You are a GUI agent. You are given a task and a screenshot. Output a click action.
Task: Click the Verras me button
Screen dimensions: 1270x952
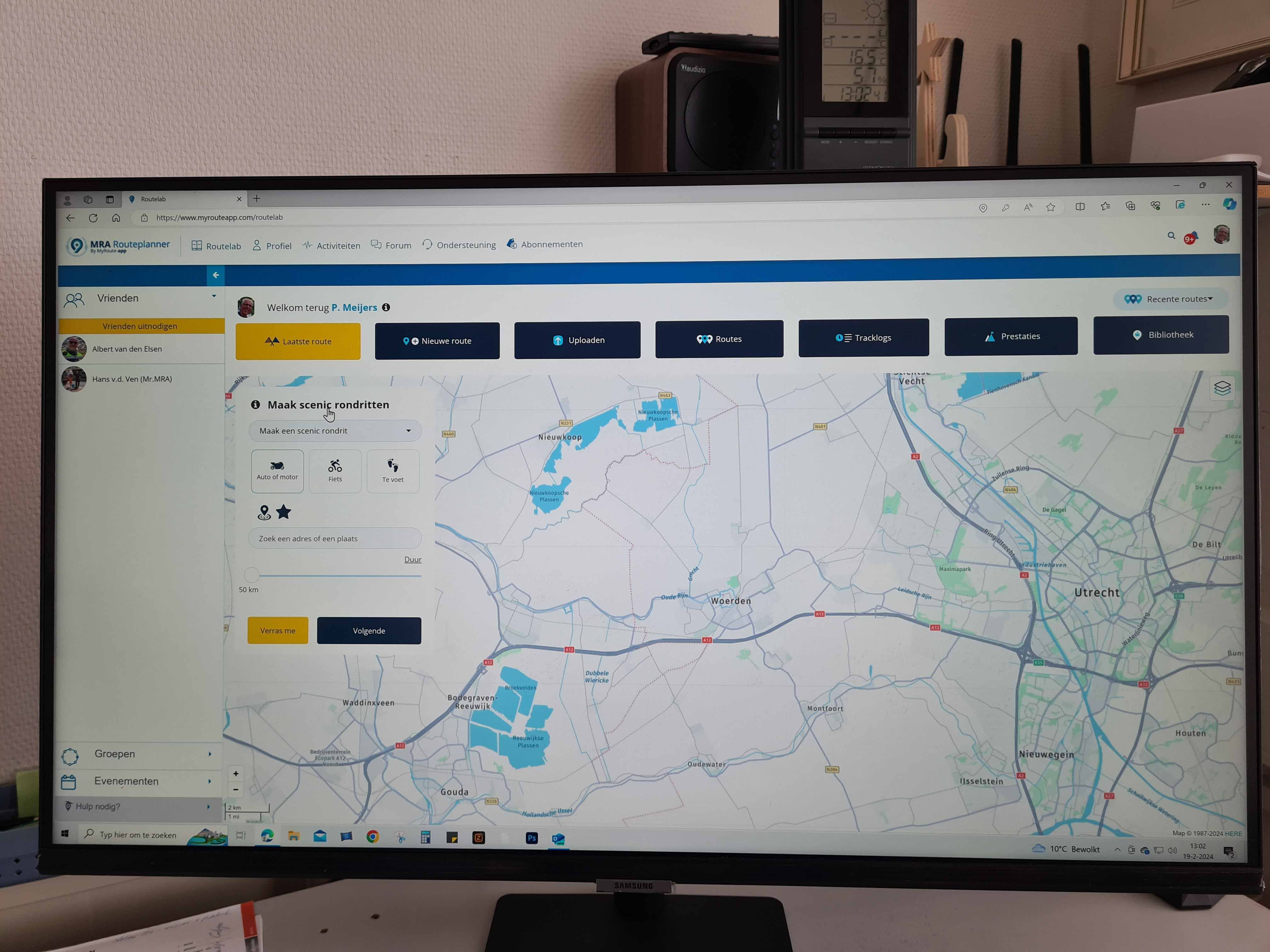click(x=278, y=631)
